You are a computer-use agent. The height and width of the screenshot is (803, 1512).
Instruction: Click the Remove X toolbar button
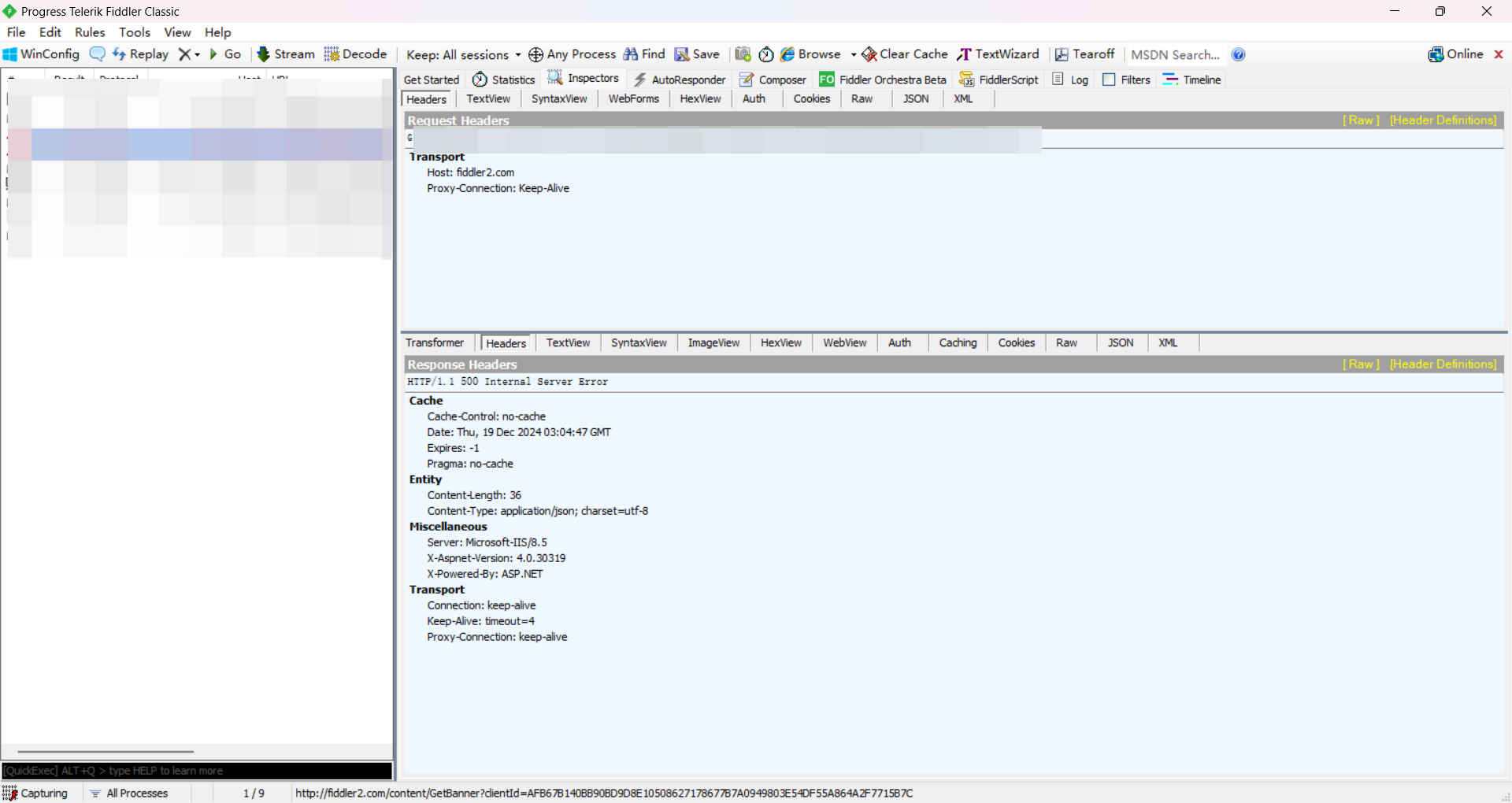[x=184, y=54]
